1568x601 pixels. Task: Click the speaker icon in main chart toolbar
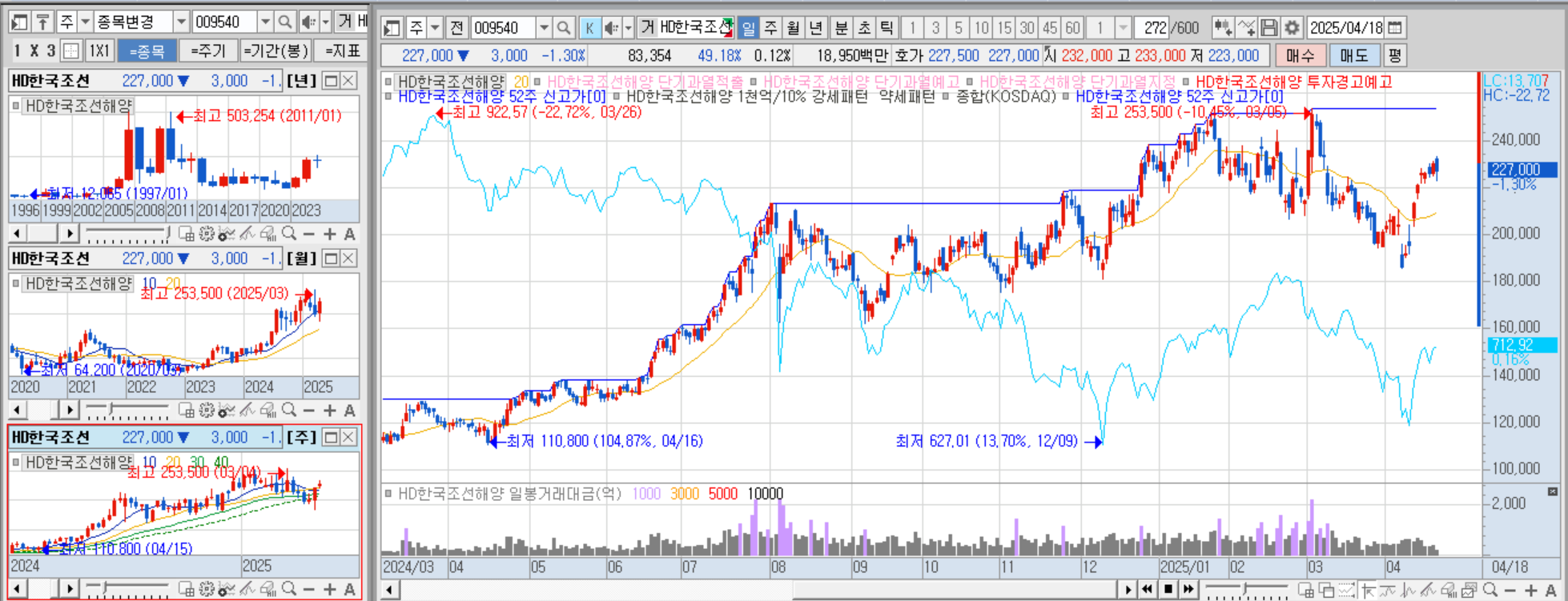pyautogui.click(x=611, y=28)
